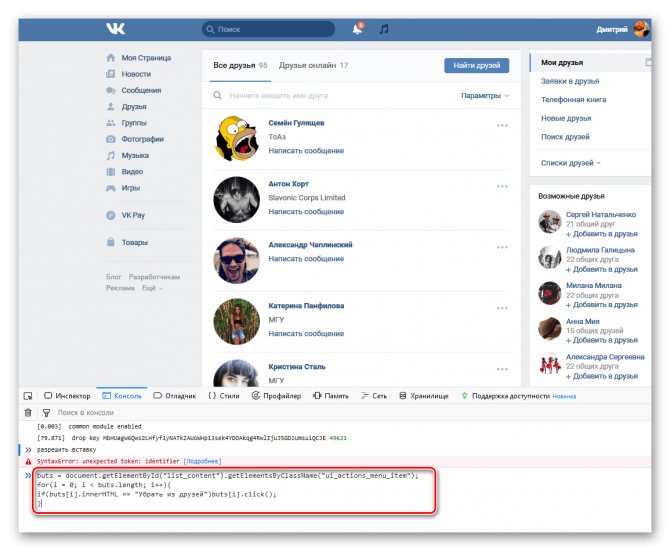Add Сергей Натальченко as friend
Viewport: 670px width, 551px height.
pos(602,234)
